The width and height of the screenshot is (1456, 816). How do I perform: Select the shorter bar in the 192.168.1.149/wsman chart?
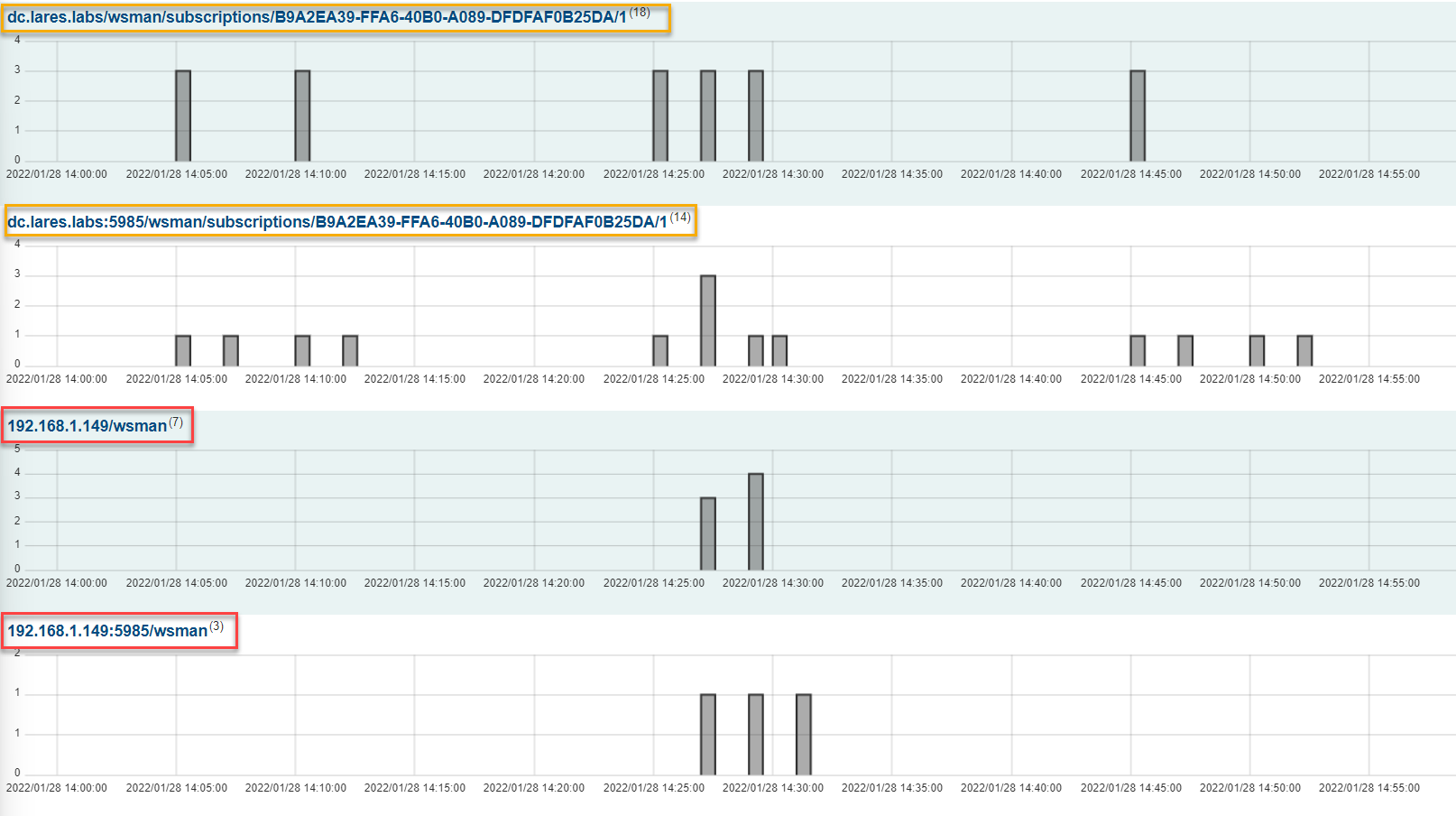pyautogui.click(x=708, y=533)
